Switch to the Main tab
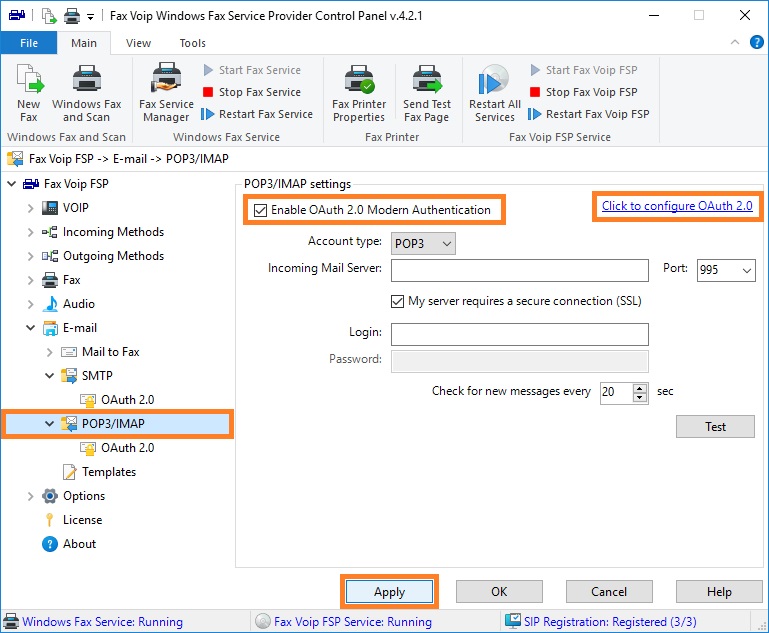The height and width of the screenshot is (633, 769). click(x=84, y=43)
